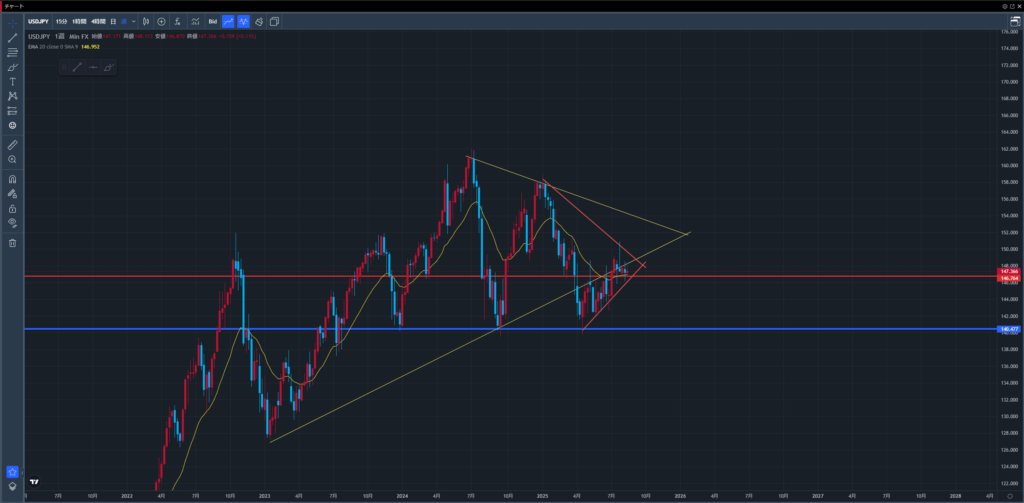Select the highlighted 週 weekly timeframe
Viewport: 1024px width, 503px height.
pyautogui.click(x=124, y=22)
